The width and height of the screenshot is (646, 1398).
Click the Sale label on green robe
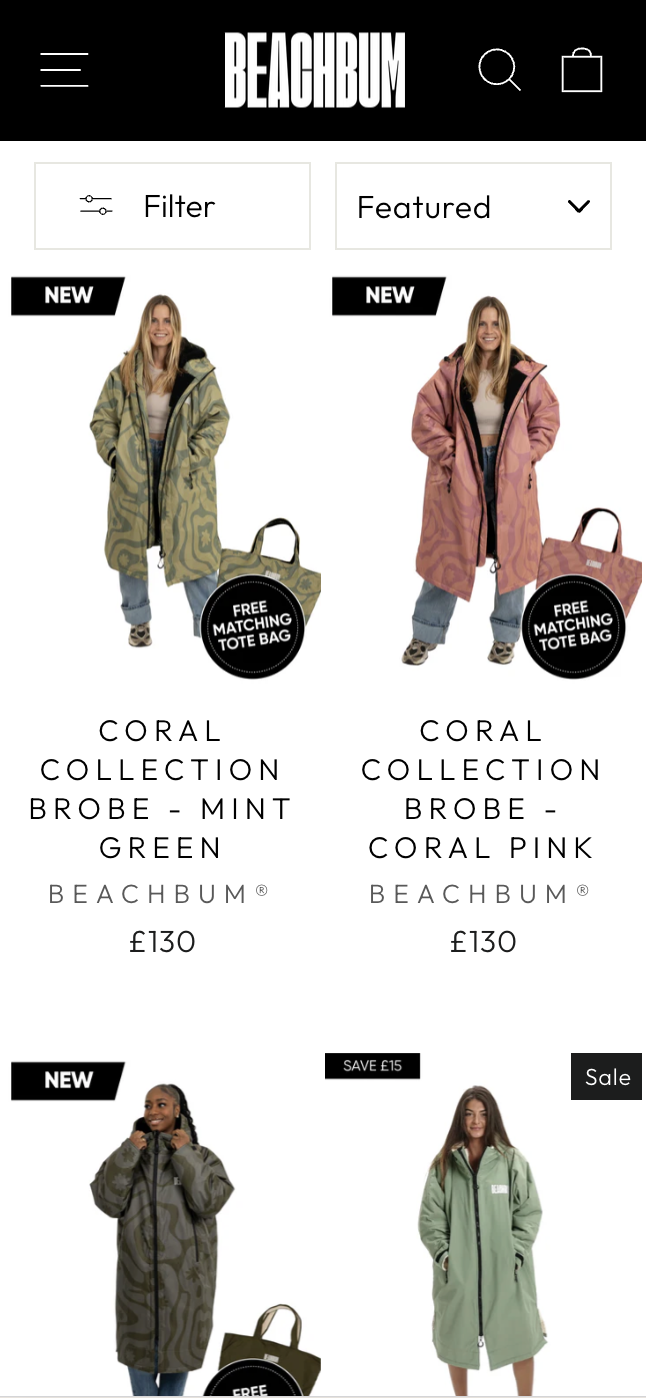click(x=607, y=1077)
